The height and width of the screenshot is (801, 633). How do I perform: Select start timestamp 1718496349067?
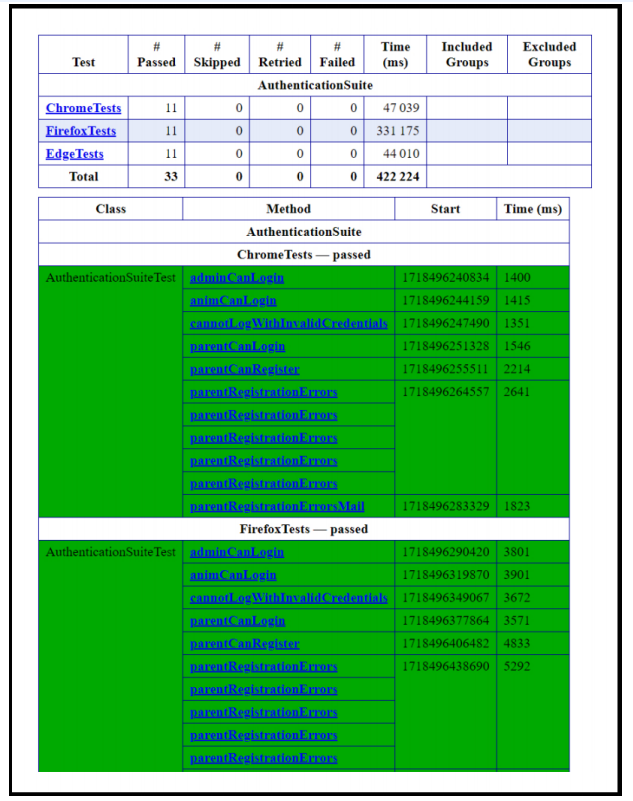coord(446,598)
